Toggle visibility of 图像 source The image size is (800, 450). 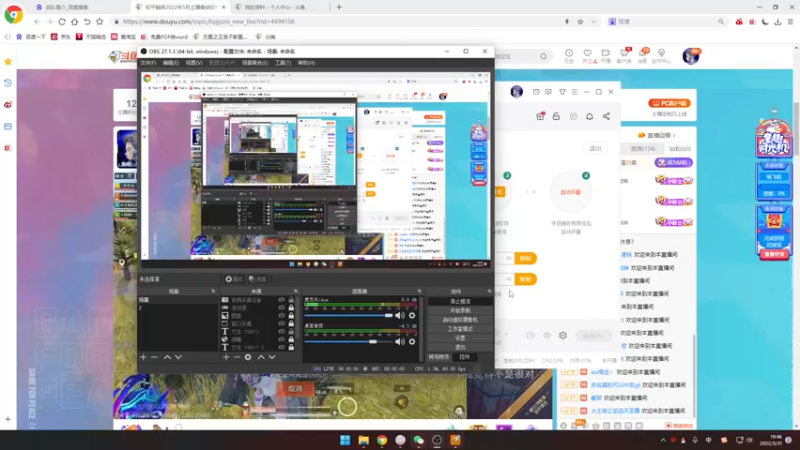(281, 316)
